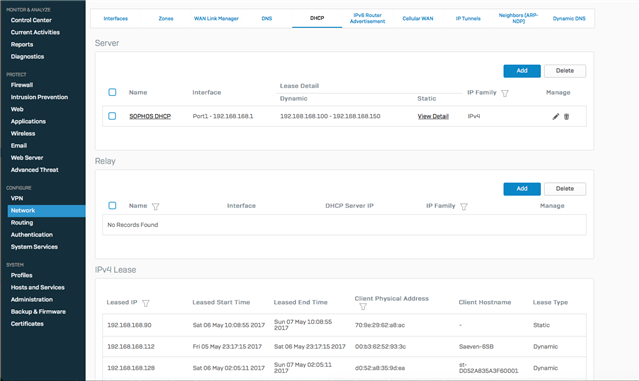Delete SOPHOS DHCP using trash icon
The width and height of the screenshot is (639, 381).
pos(566,117)
